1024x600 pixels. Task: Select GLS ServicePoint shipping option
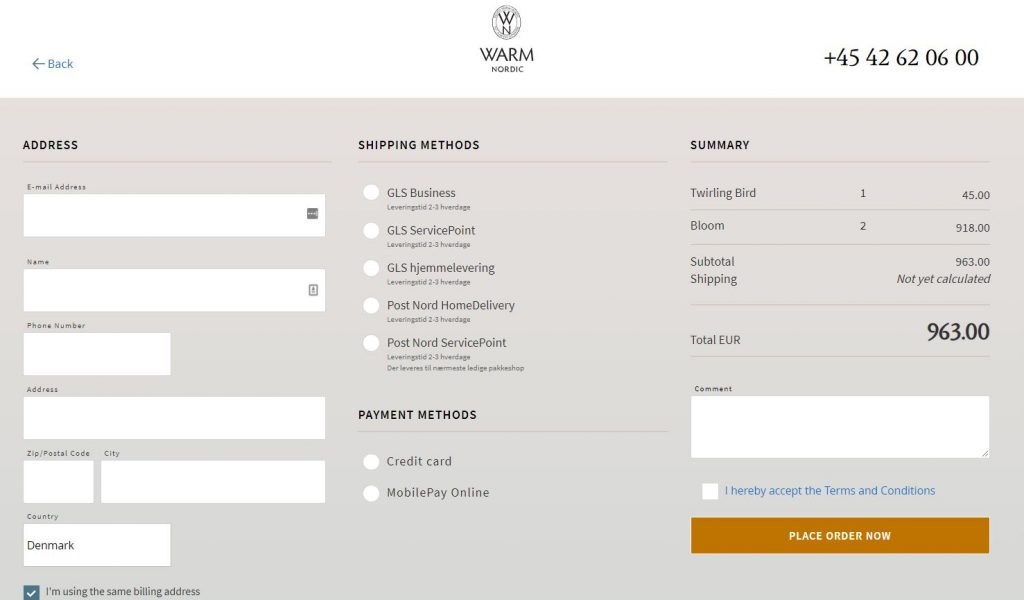click(x=371, y=230)
